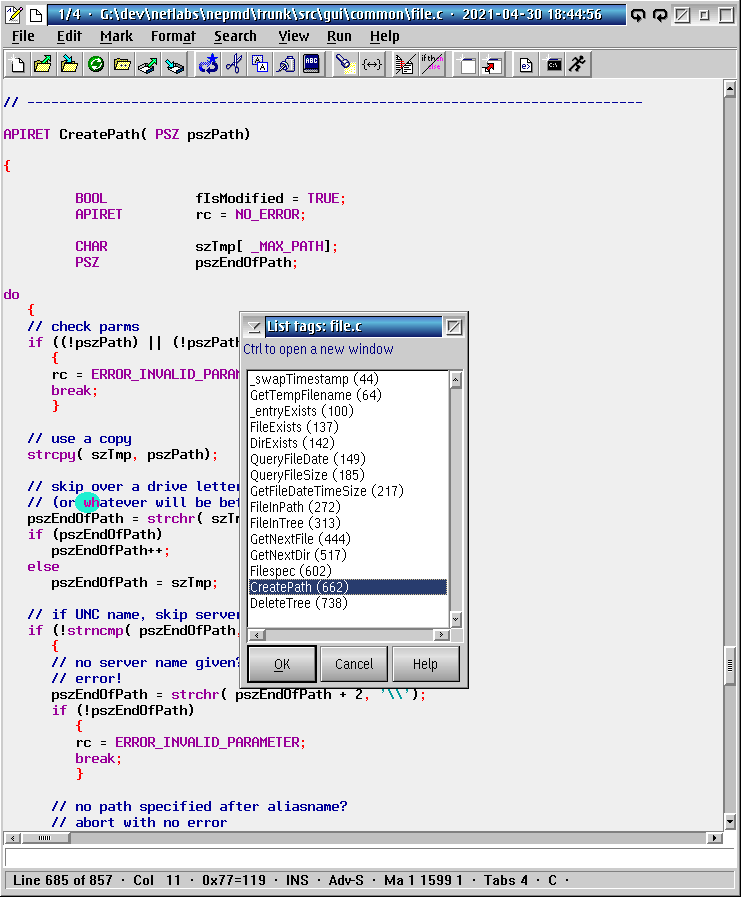Click the green Refresh/revert file icon

96,64
